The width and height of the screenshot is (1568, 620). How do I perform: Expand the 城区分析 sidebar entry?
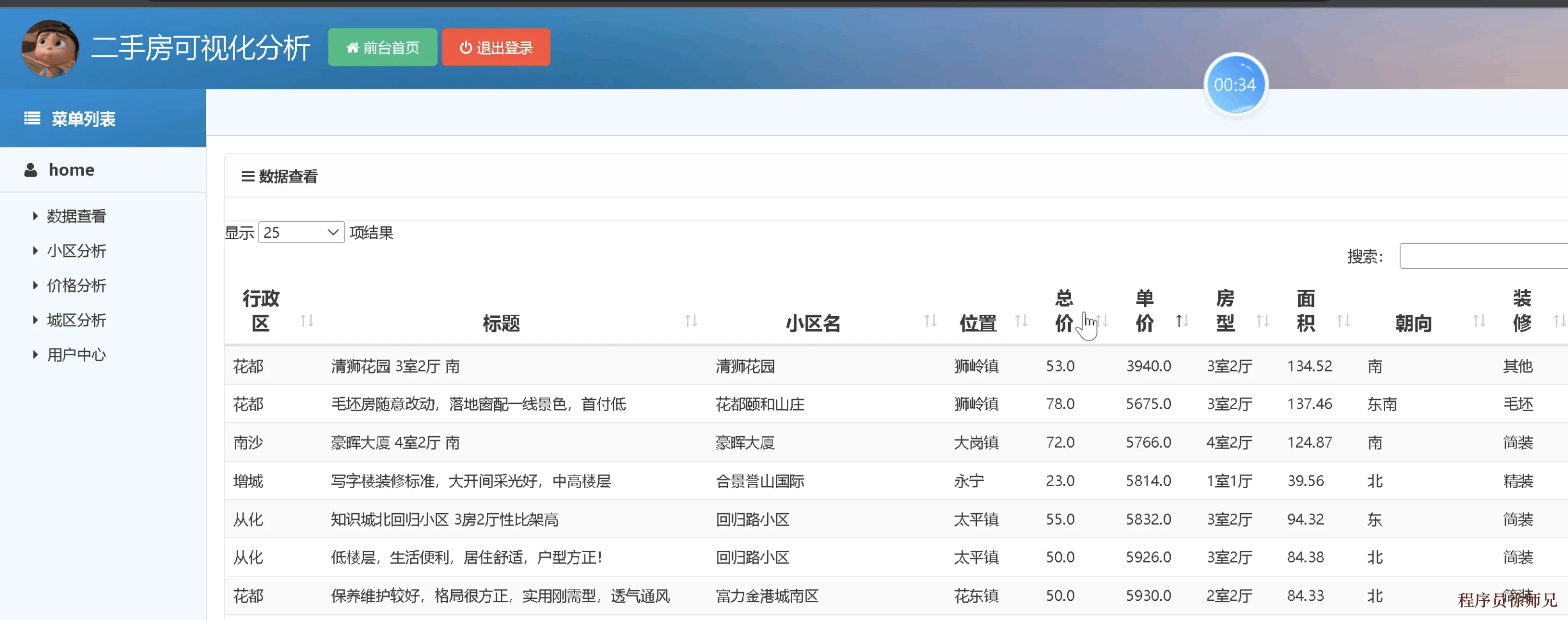[76, 321]
